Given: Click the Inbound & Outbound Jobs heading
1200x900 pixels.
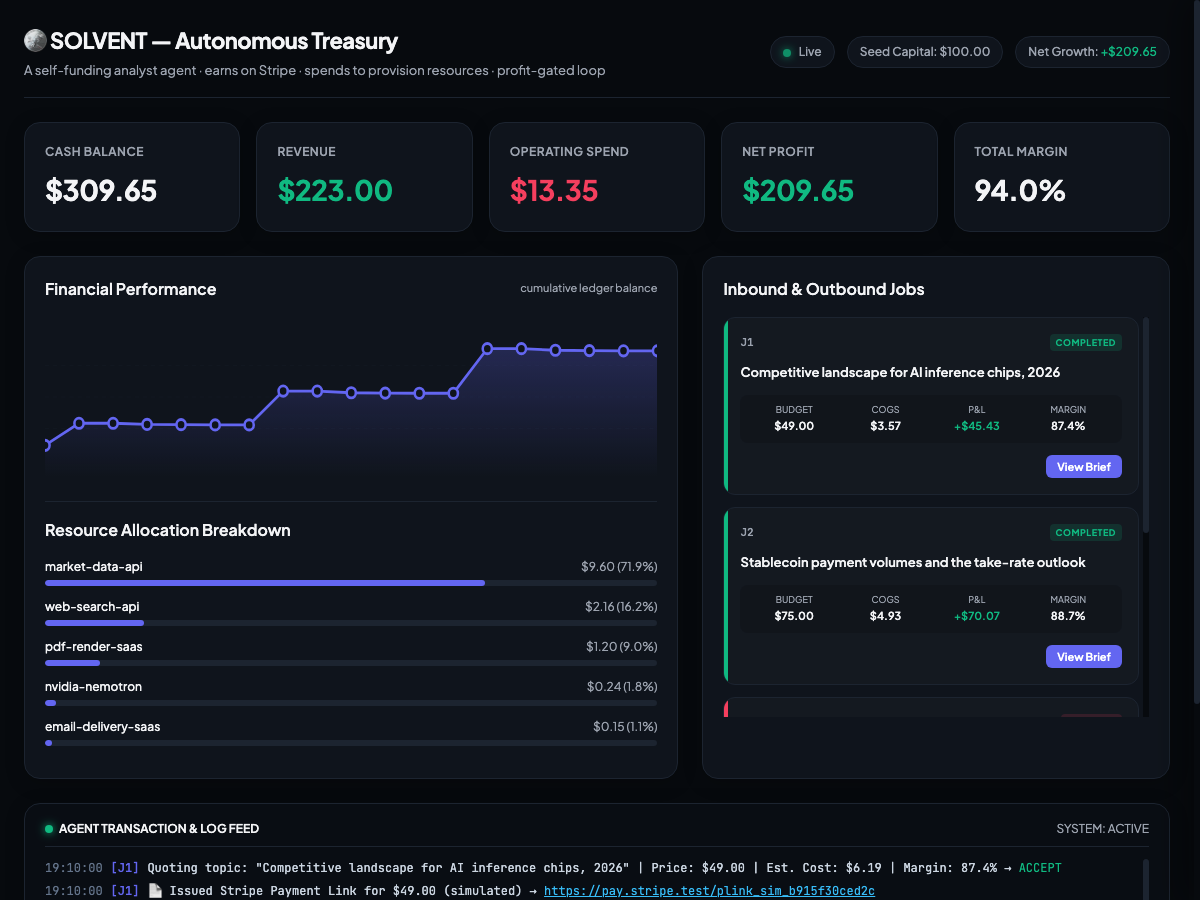Looking at the screenshot, I should [x=824, y=290].
